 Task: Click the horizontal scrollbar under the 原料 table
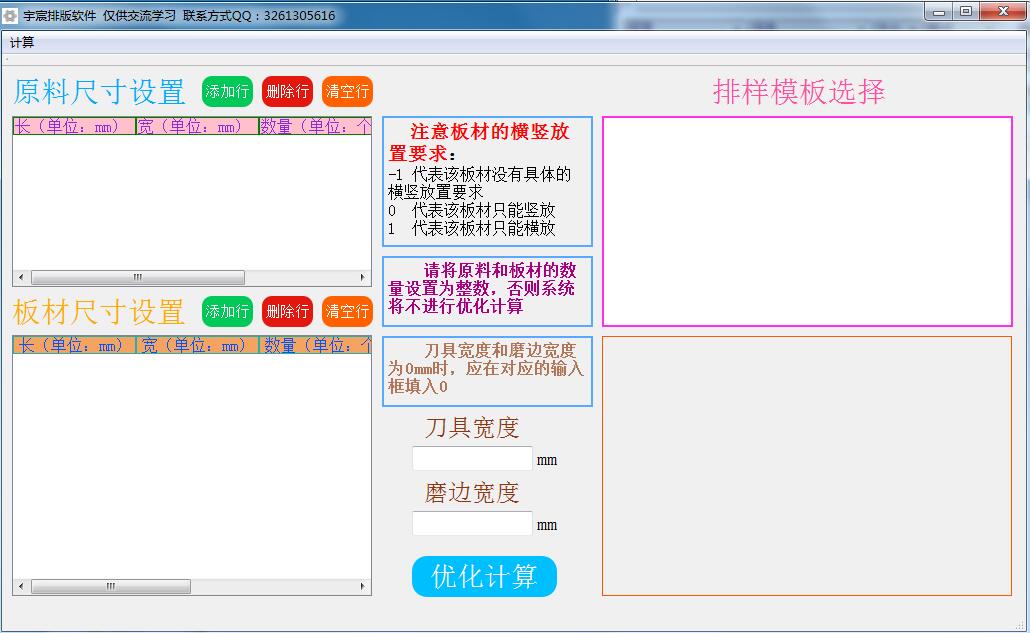(134, 277)
